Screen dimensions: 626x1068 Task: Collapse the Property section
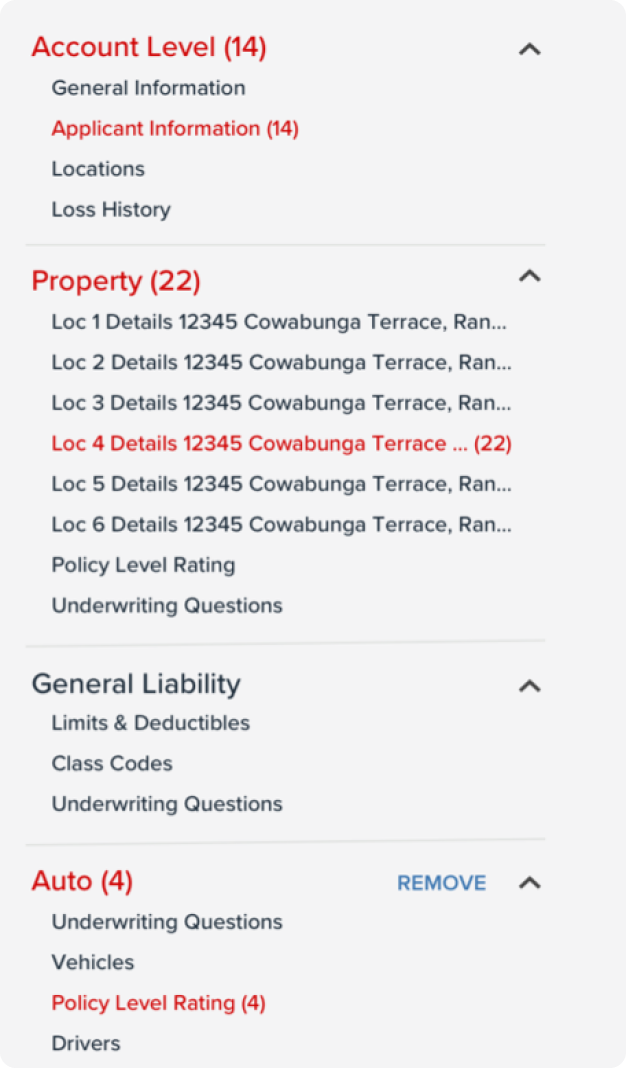tap(529, 277)
